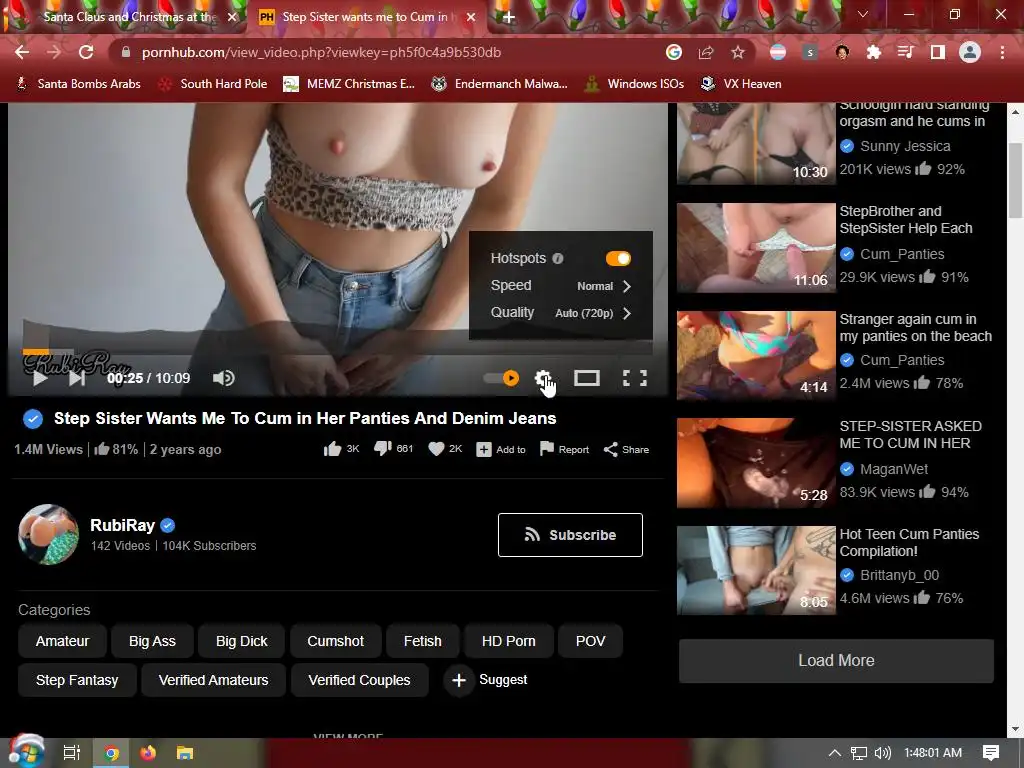The height and width of the screenshot is (768, 1024).
Task: Reload the current page
Action: point(86,52)
